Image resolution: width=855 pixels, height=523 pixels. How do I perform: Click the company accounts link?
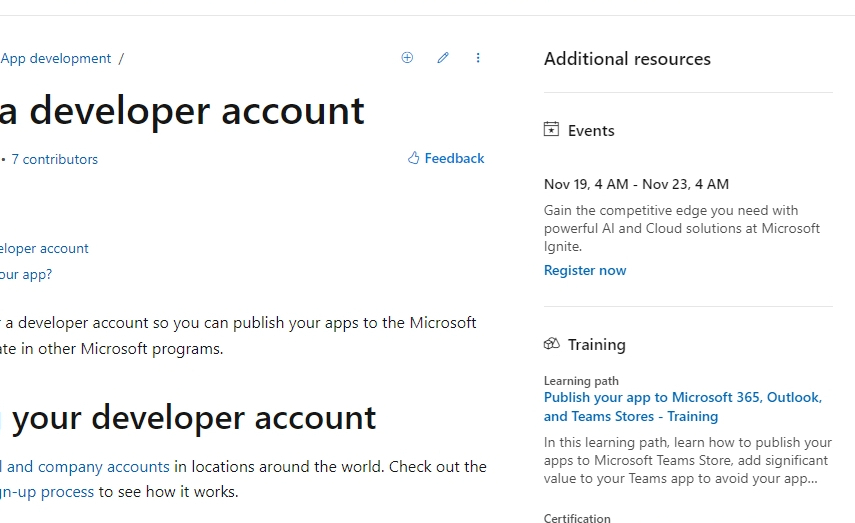point(85,467)
